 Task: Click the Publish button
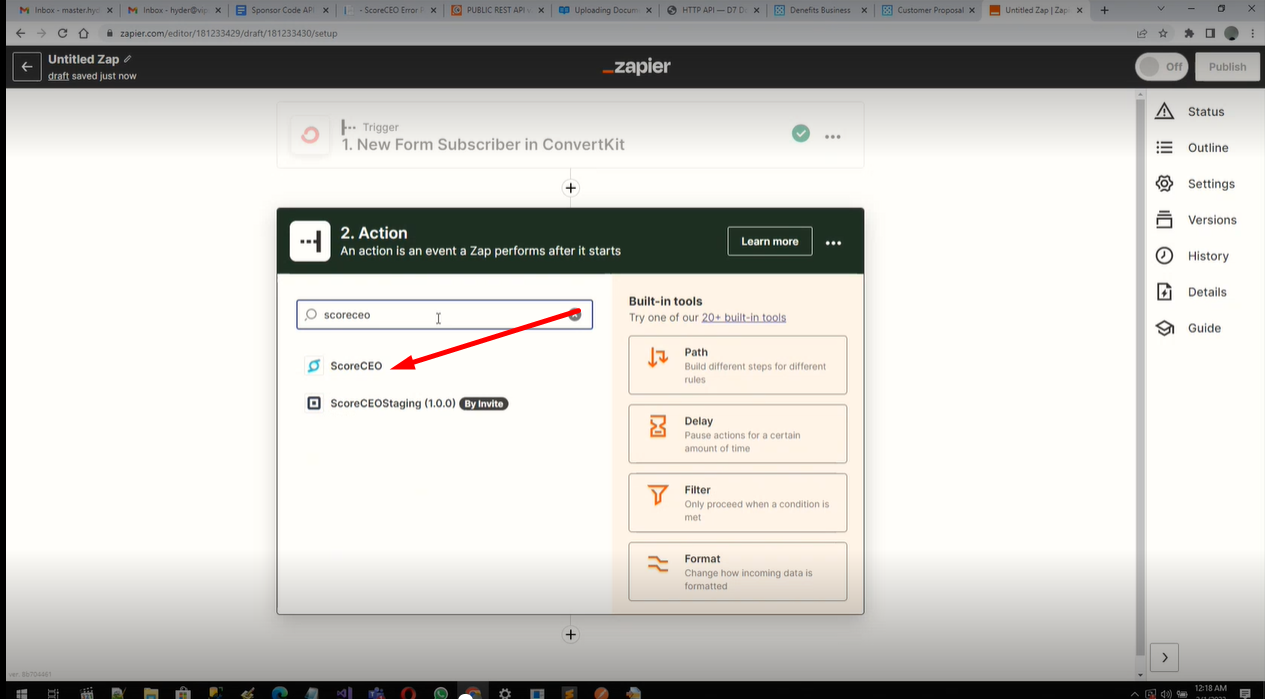(1227, 67)
